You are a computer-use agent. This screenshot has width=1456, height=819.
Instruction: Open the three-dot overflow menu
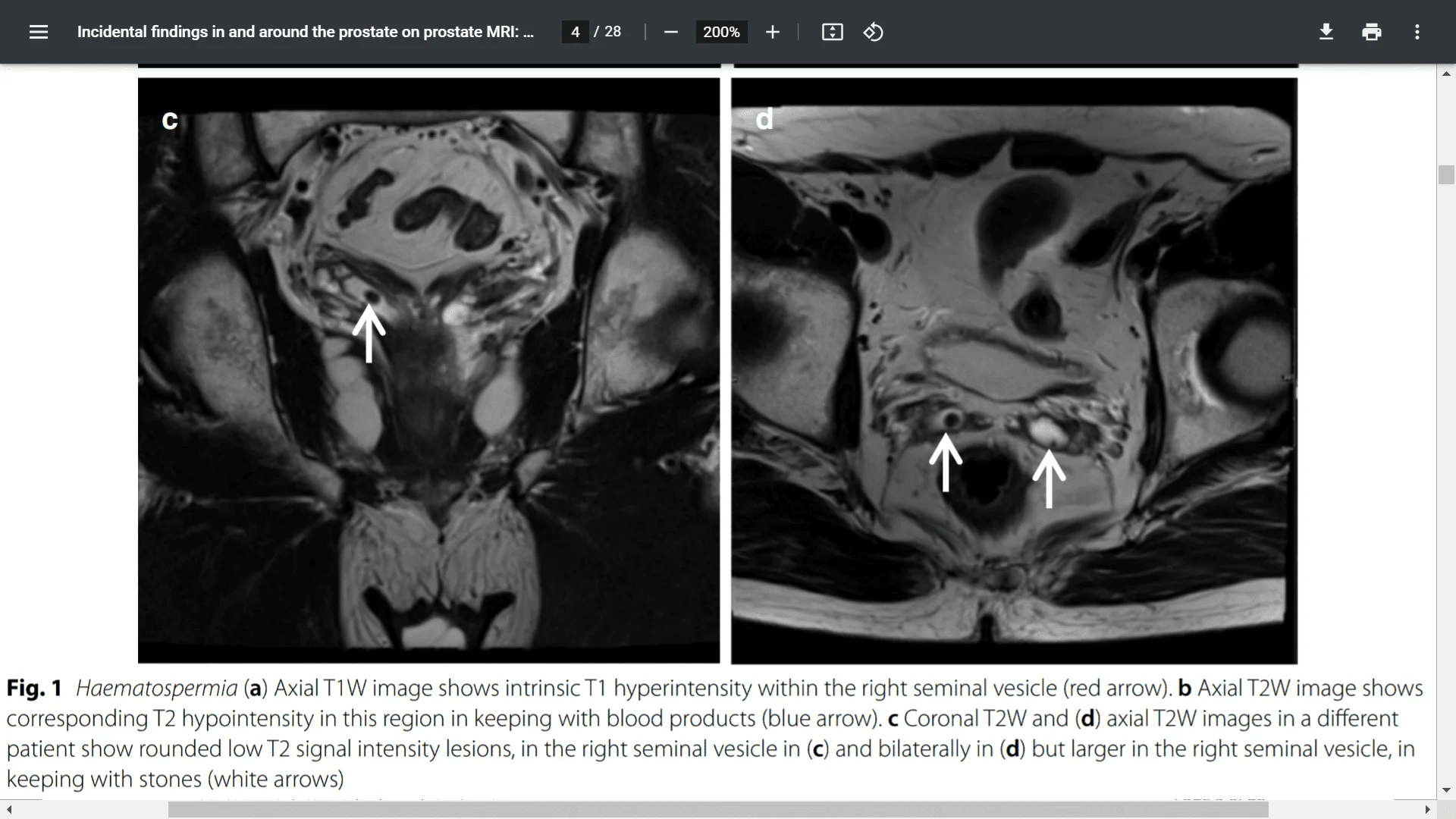pyautogui.click(x=1417, y=32)
